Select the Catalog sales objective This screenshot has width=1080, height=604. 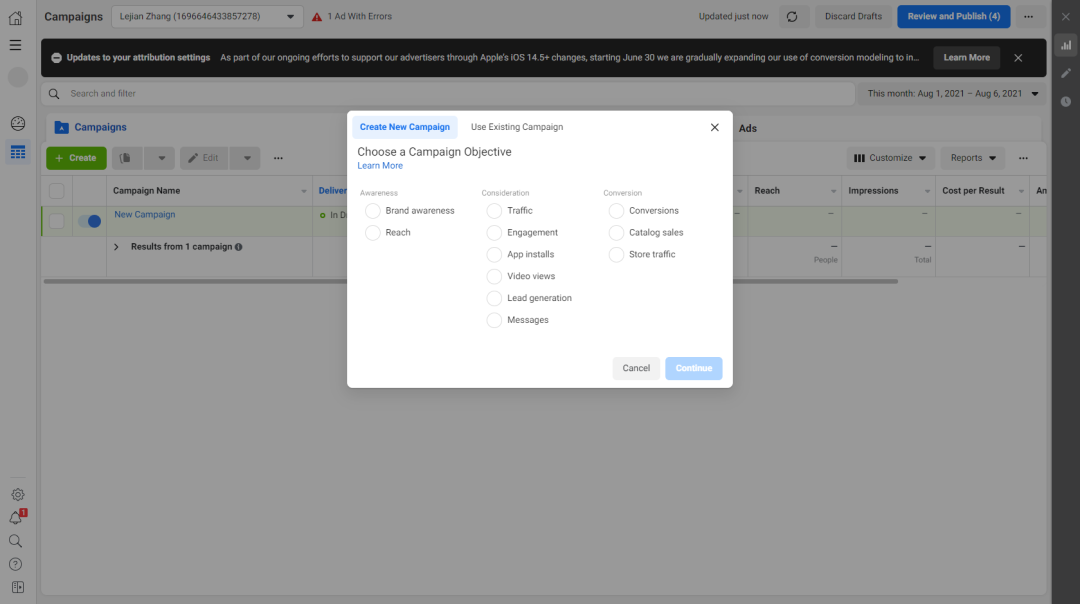(x=616, y=233)
